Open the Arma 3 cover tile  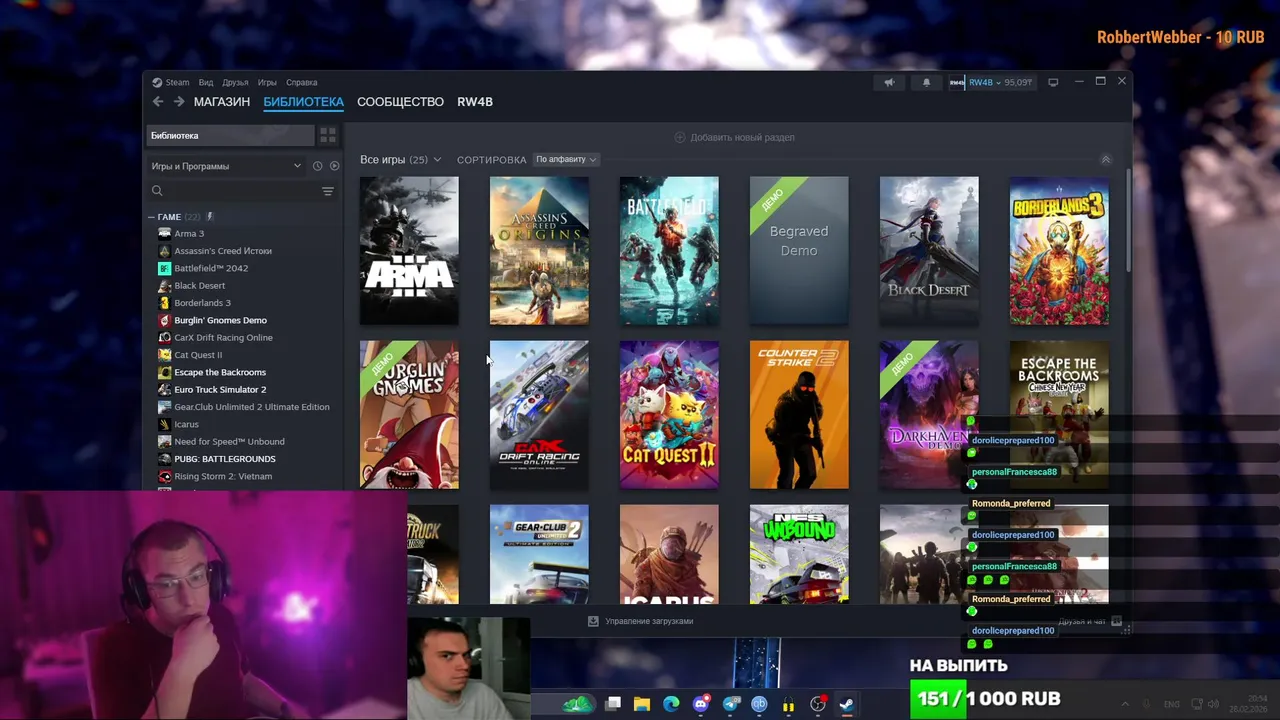pyautogui.click(x=409, y=251)
